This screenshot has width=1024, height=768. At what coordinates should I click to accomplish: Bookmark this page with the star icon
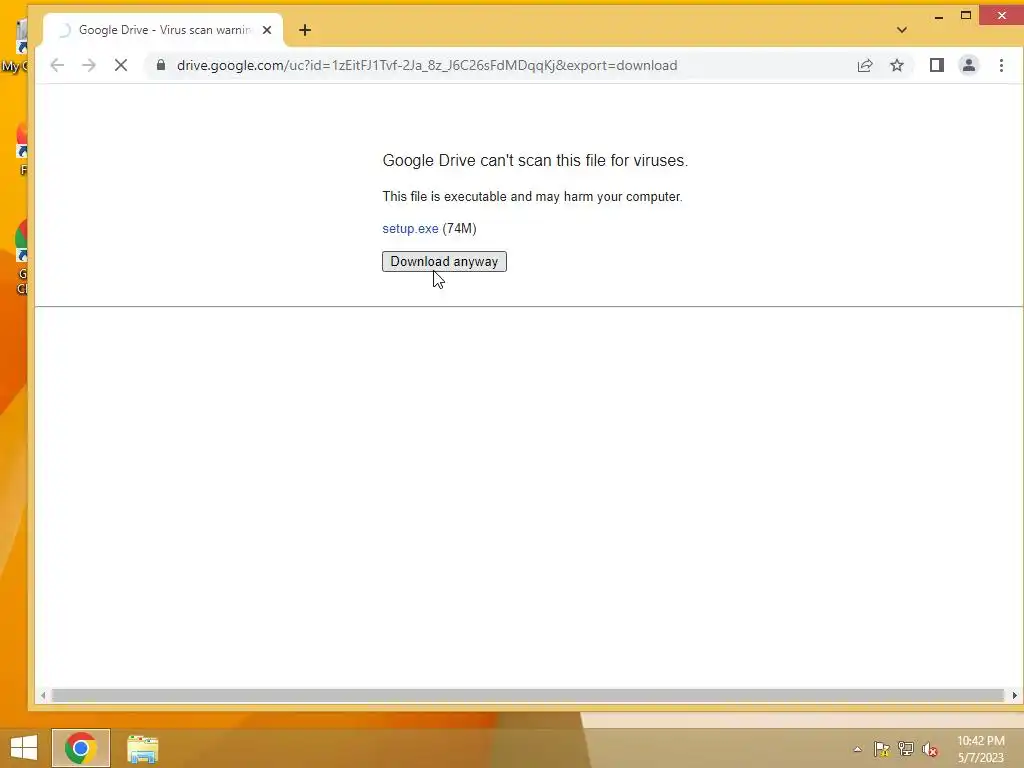coord(897,65)
